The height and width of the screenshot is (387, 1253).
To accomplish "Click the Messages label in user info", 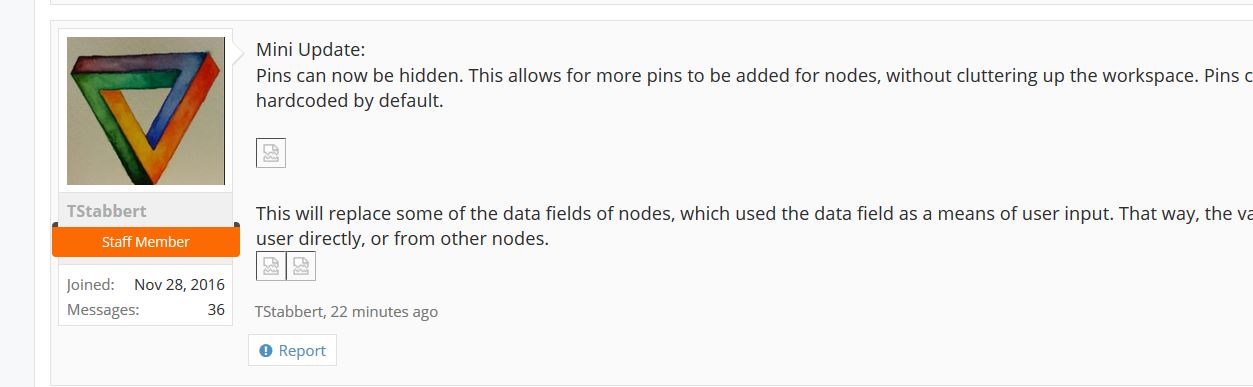I will (103, 310).
